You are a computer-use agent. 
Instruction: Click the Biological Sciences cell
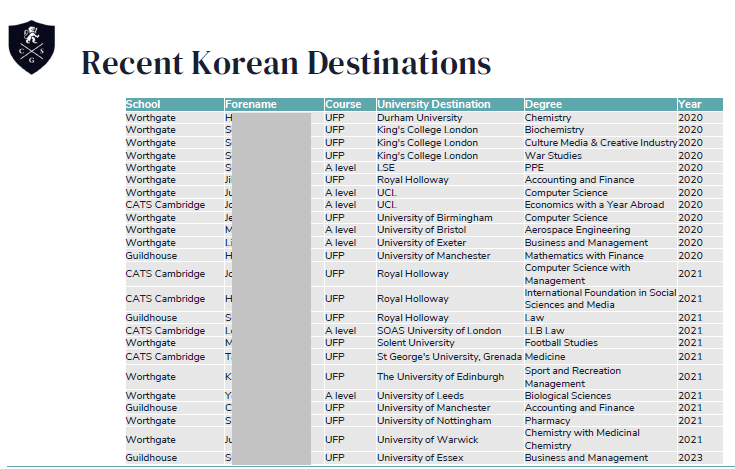[x=600, y=396]
